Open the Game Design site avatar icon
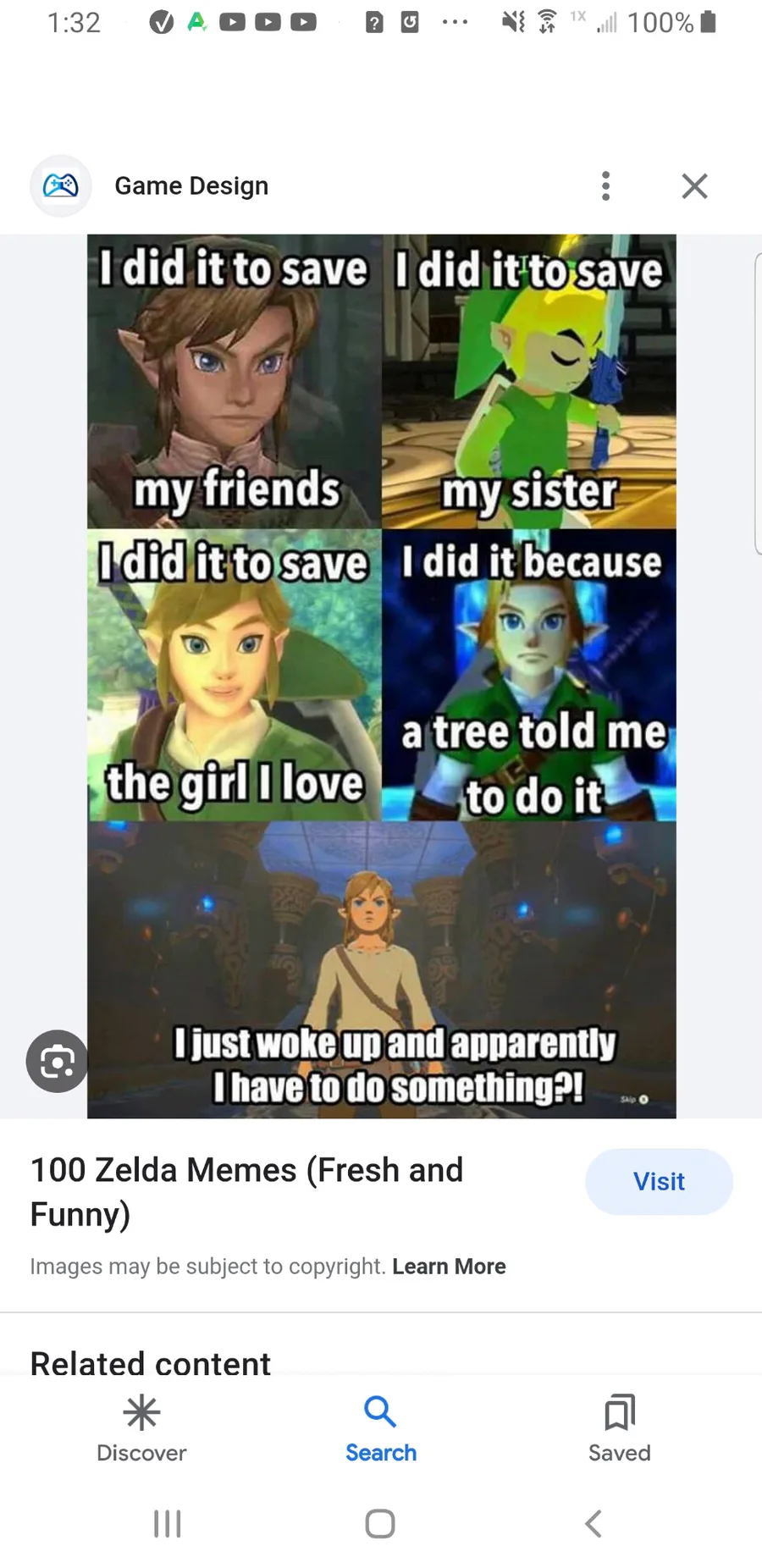The height and width of the screenshot is (1568, 762). pos(60,185)
